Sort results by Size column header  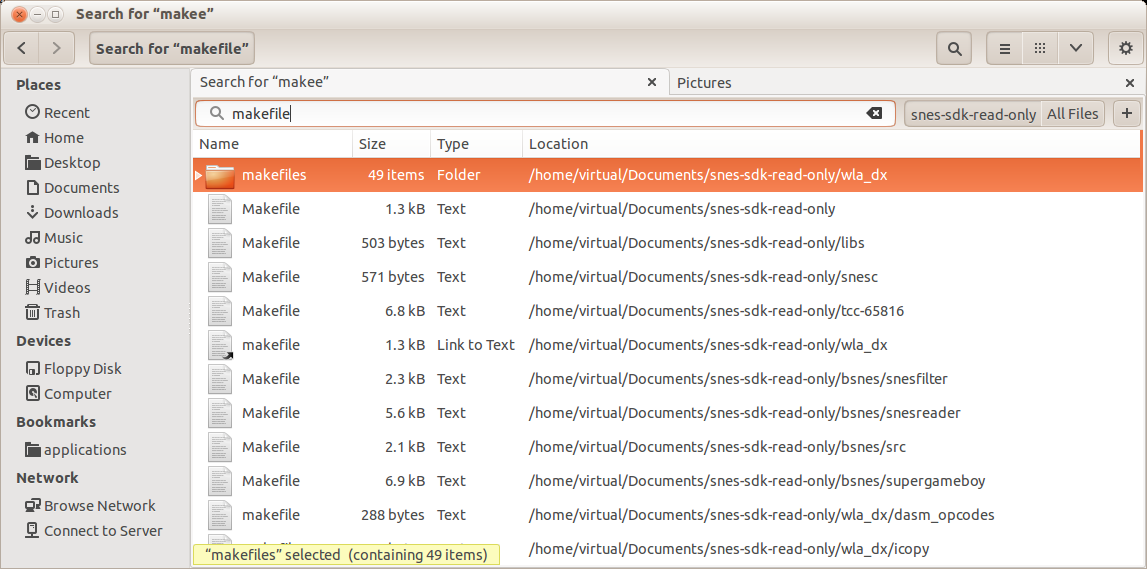(373, 144)
